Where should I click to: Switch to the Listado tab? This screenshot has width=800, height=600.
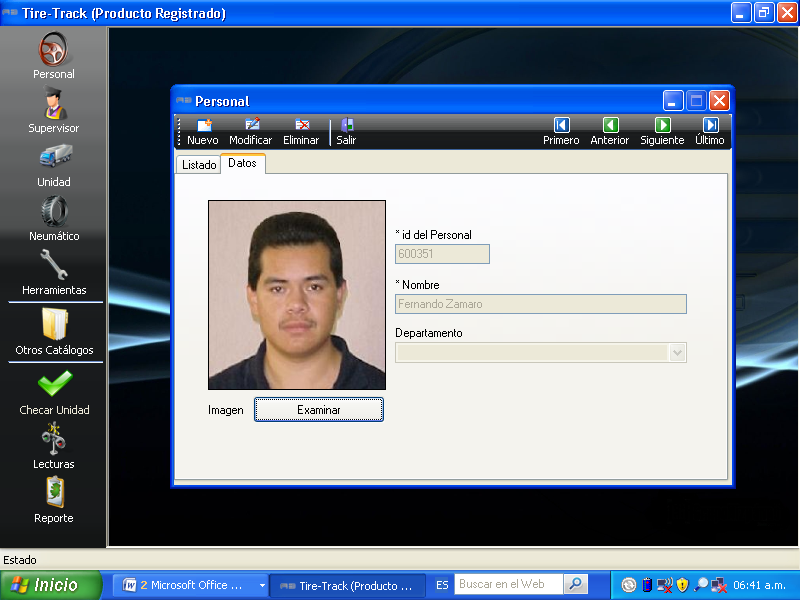(199, 165)
